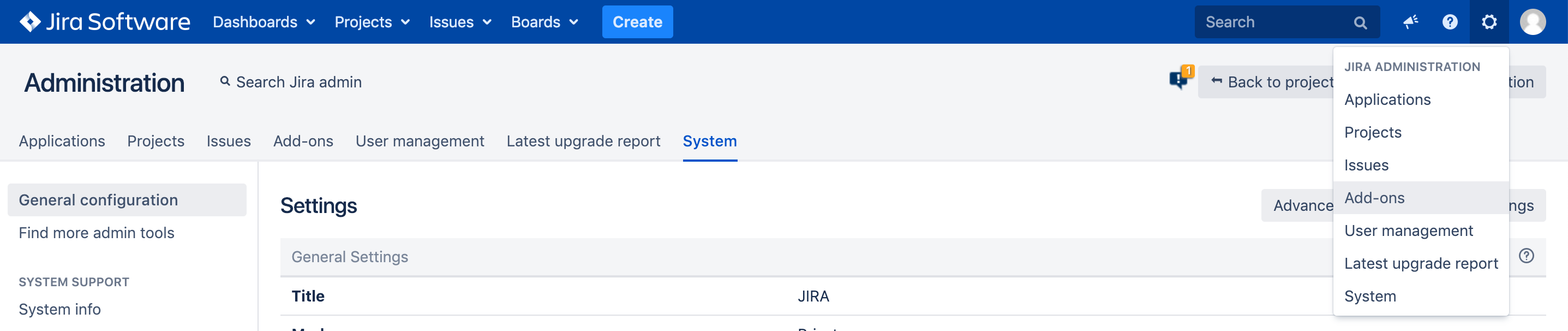Image resolution: width=1568 pixels, height=331 pixels.
Task: Choose Add-ons in Jira Administration menu
Action: [1420, 198]
